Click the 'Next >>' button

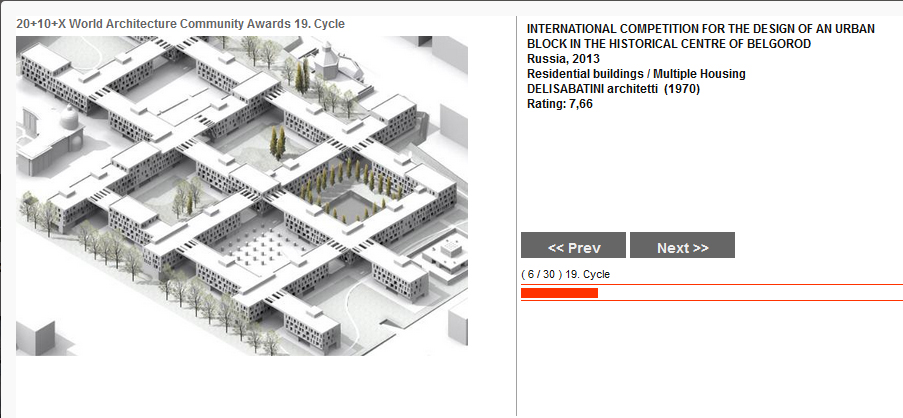coord(682,245)
